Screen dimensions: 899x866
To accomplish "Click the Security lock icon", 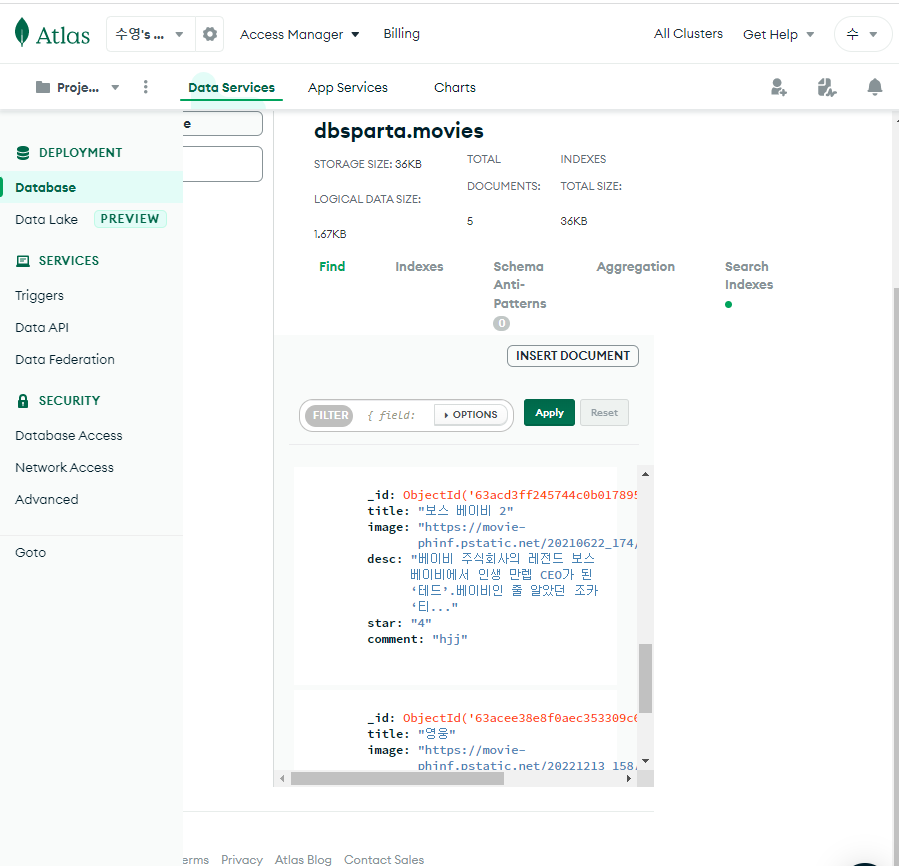I will coord(23,400).
